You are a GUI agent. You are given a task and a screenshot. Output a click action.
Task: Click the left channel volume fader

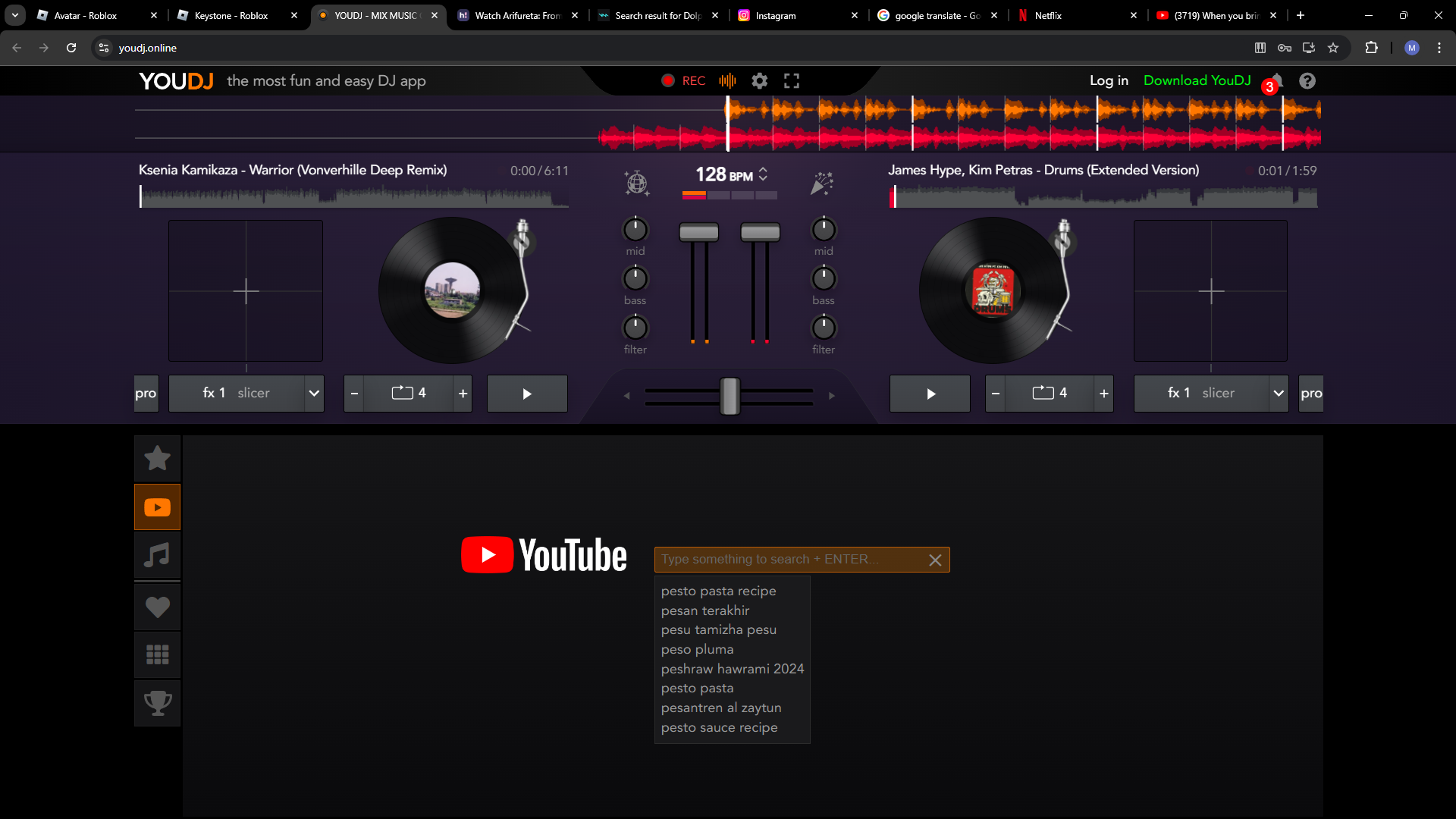coord(699,232)
